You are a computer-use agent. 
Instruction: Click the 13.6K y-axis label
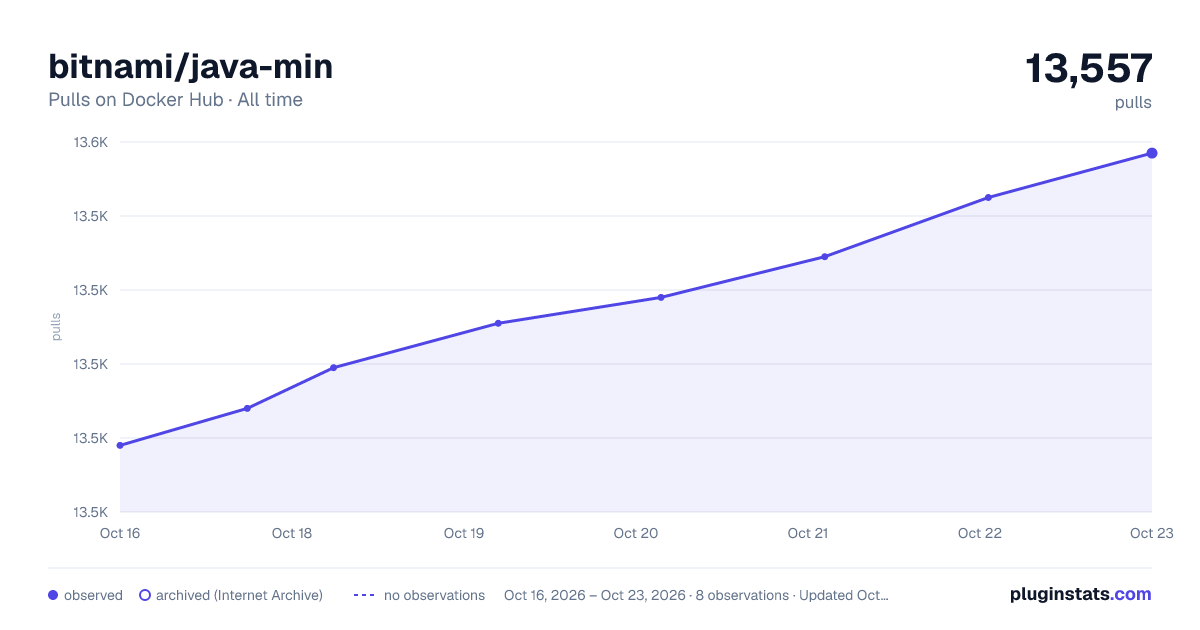90,142
